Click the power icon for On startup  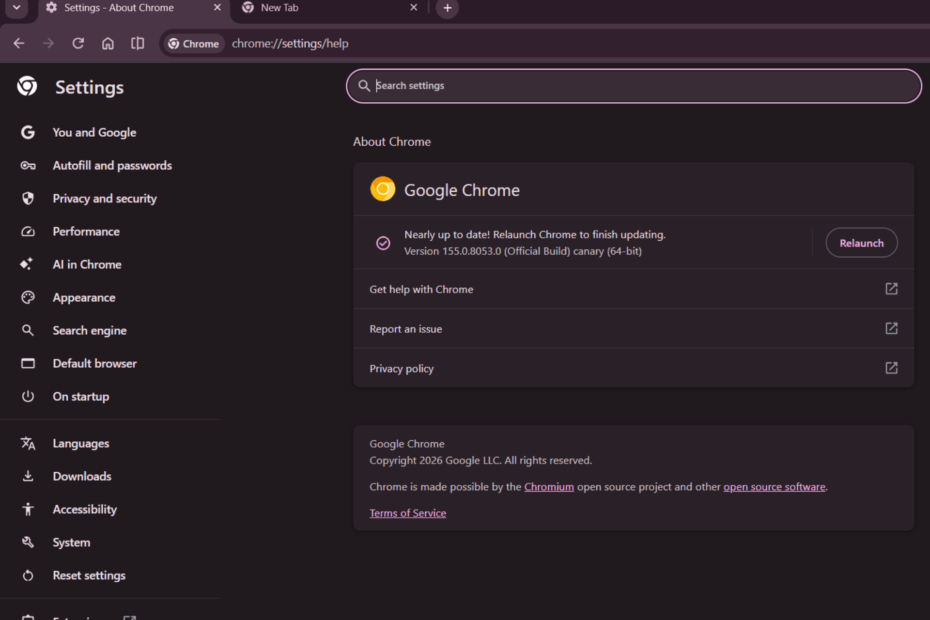tap(28, 396)
